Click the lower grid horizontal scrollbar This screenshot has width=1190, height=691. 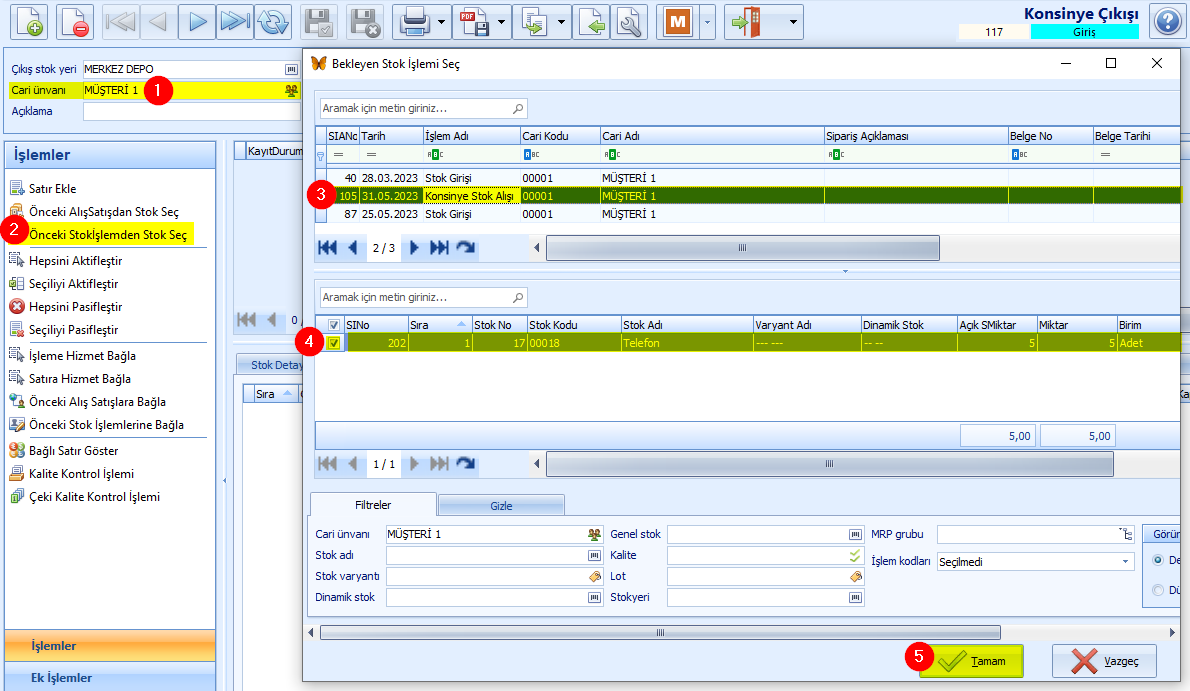[830, 463]
